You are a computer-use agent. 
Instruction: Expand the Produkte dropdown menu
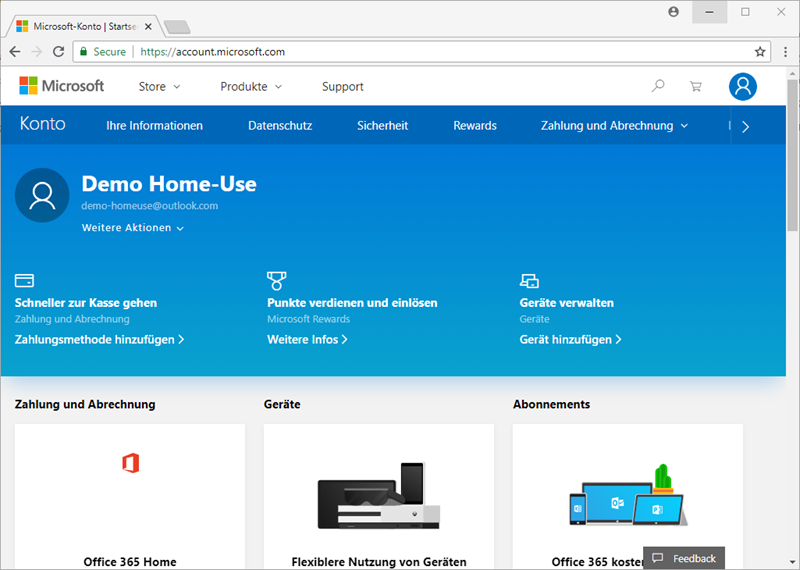tap(251, 87)
